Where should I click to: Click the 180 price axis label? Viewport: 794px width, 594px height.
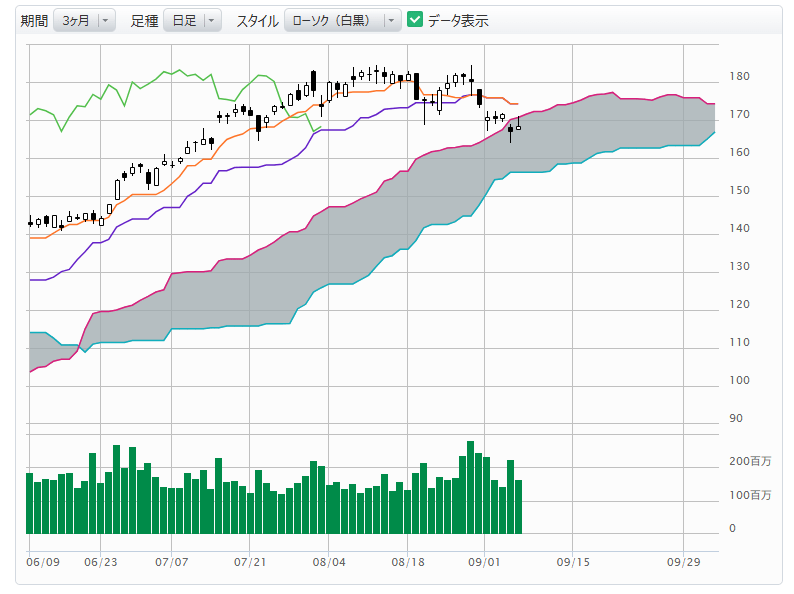(x=740, y=77)
